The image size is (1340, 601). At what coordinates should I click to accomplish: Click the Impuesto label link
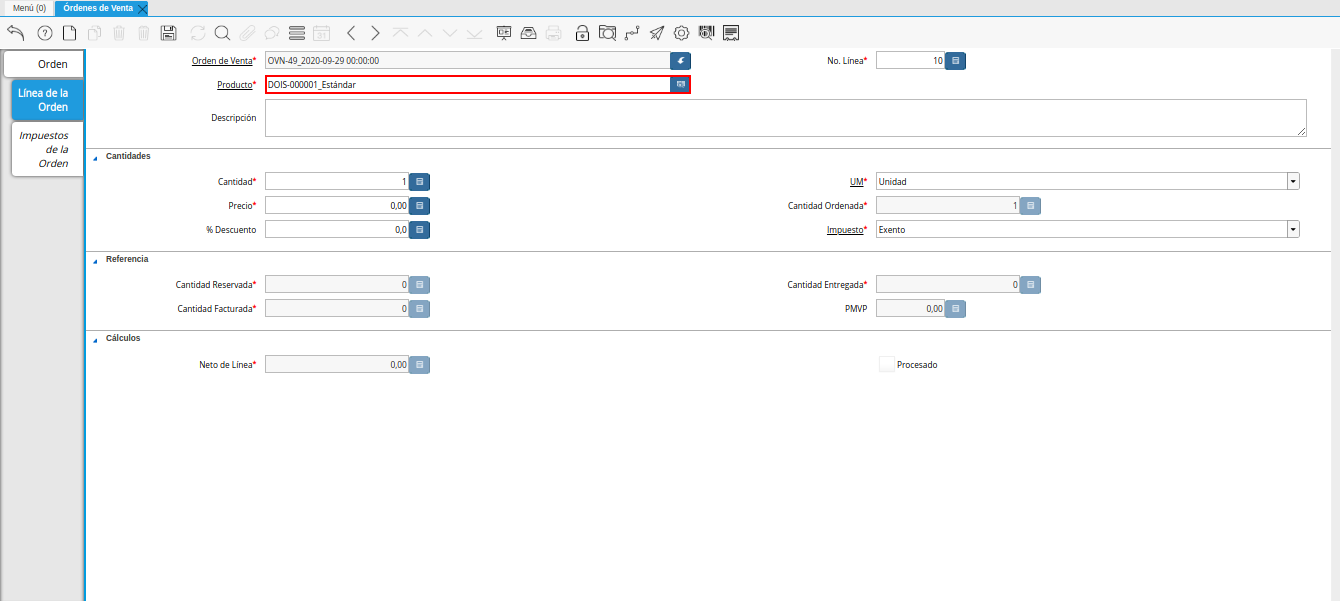coord(844,230)
